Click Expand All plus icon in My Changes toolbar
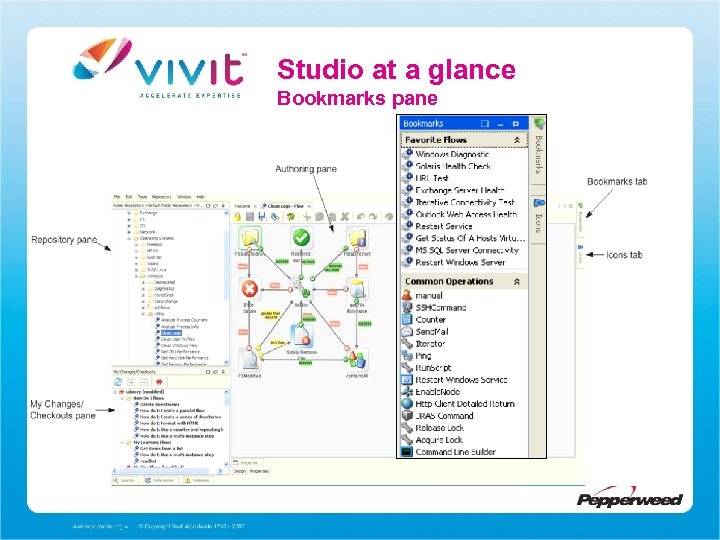The width and height of the screenshot is (720, 540). (x=131, y=382)
